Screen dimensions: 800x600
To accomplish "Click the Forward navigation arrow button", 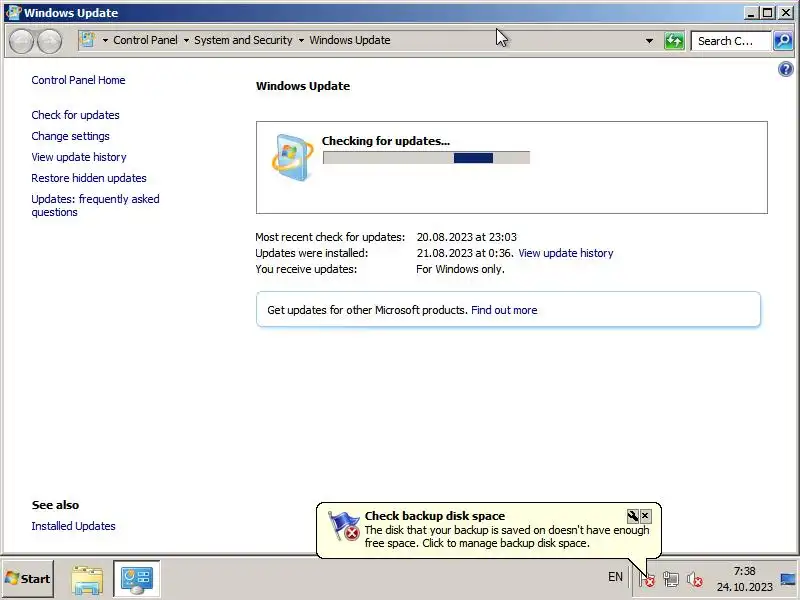I will coord(49,41).
